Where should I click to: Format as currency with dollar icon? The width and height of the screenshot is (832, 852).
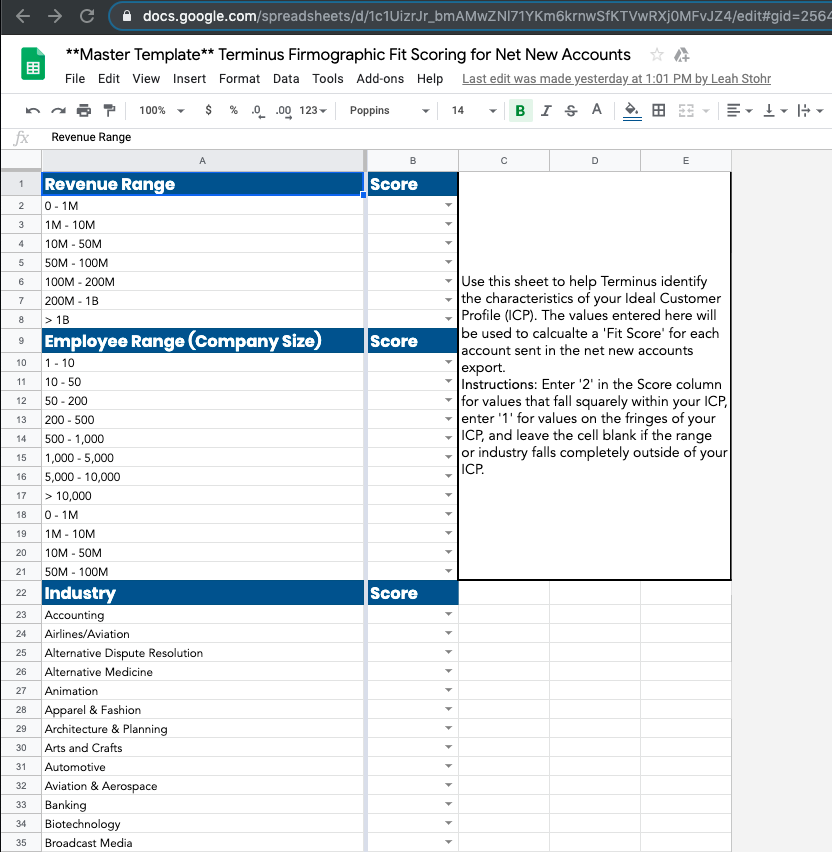pos(208,110)
